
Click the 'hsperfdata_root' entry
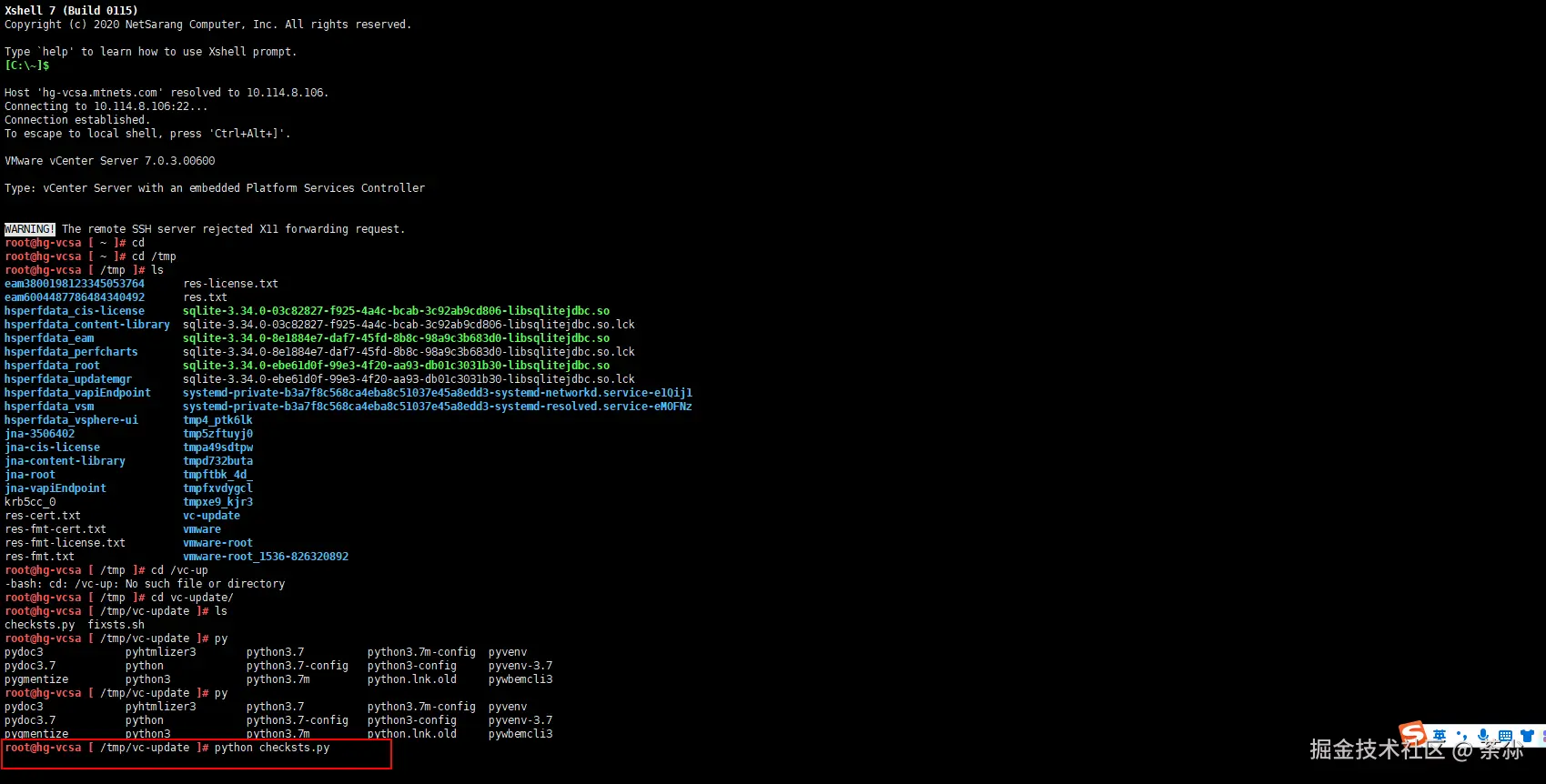(52, 366)
